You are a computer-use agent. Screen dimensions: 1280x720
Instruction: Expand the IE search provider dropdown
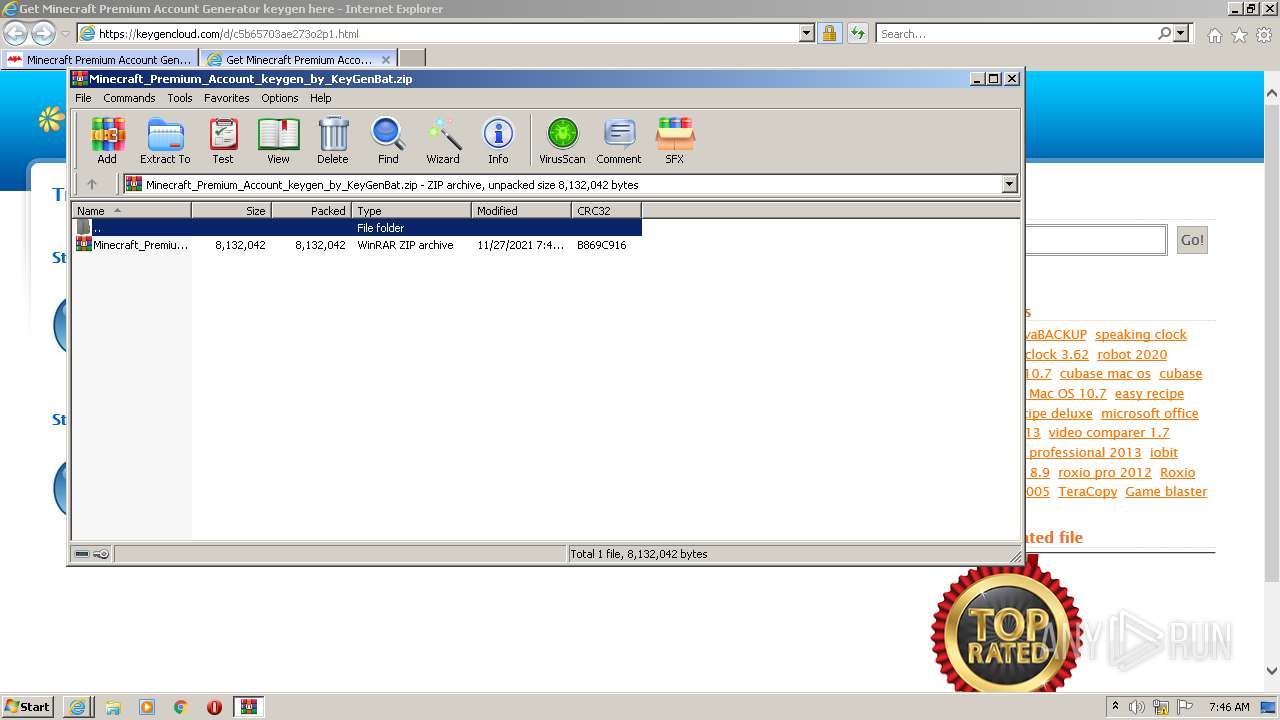click(x=1181, y=33)
